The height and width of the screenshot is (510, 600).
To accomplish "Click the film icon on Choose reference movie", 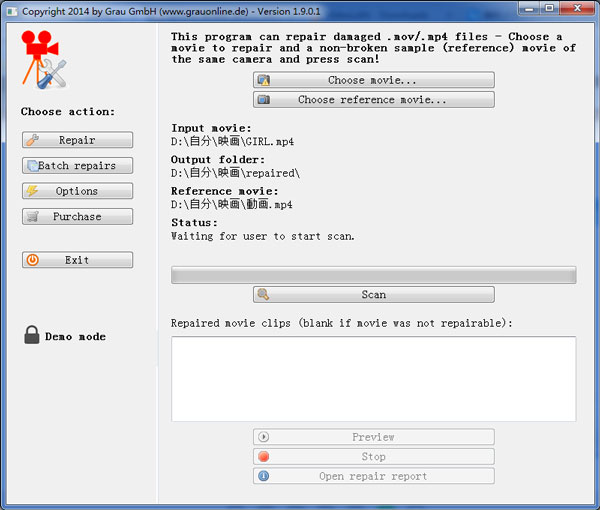I will (x=263, y=99).
